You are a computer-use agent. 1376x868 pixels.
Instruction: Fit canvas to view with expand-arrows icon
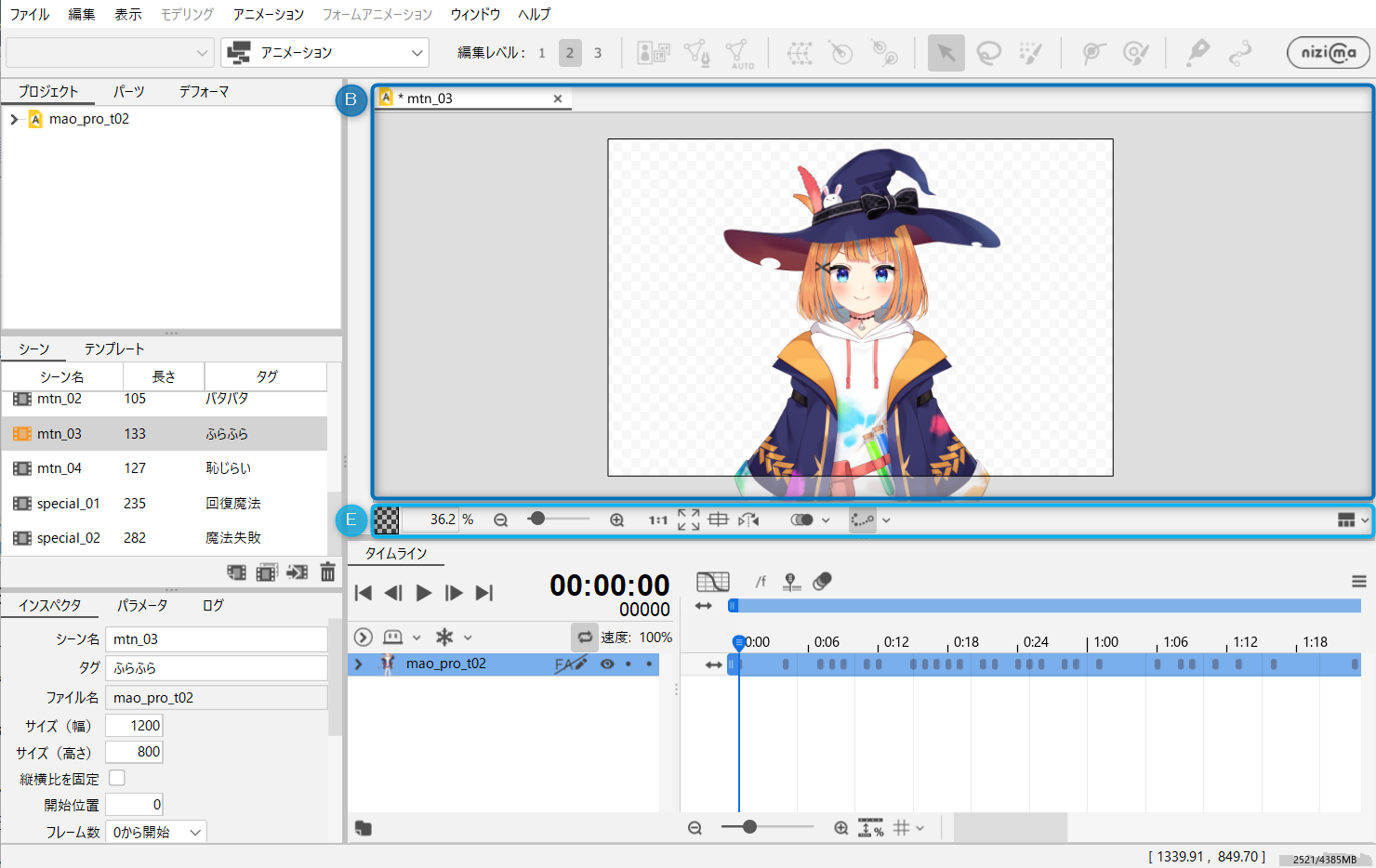coord(688,519)
